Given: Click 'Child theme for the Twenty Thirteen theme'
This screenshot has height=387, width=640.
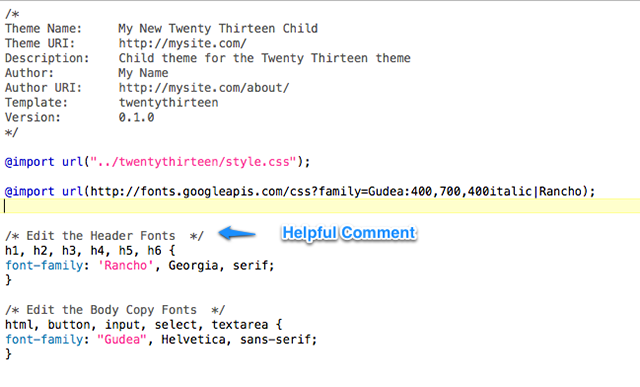Looking at the screenshot, I should click(264, 58).
